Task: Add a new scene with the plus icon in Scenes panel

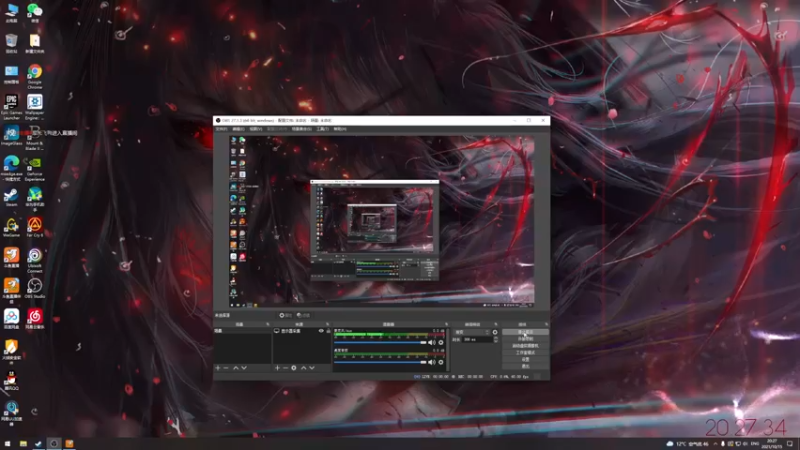Action: point(218,368)
